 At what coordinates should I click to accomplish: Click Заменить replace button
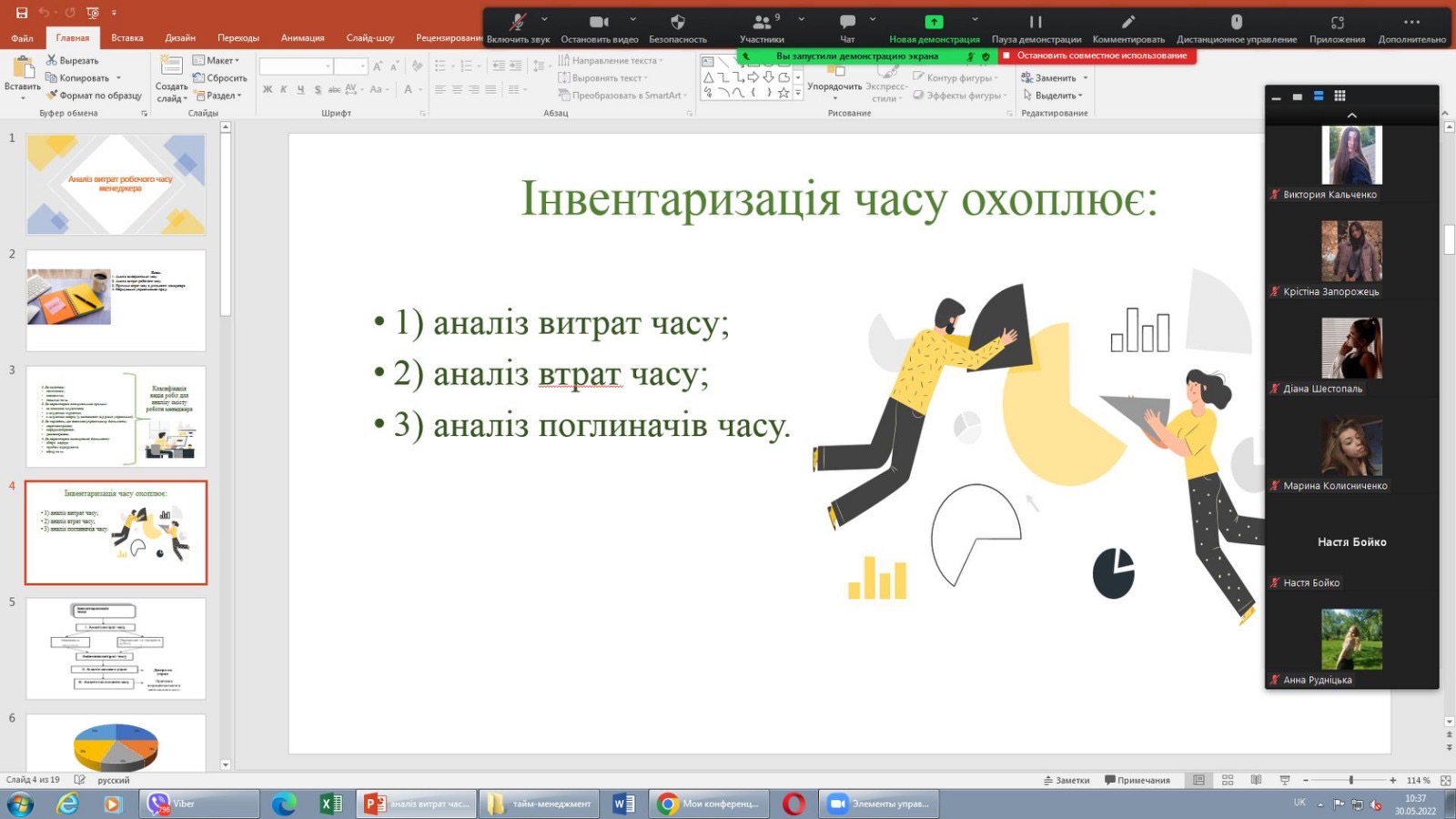click(x=1055, y=78)
